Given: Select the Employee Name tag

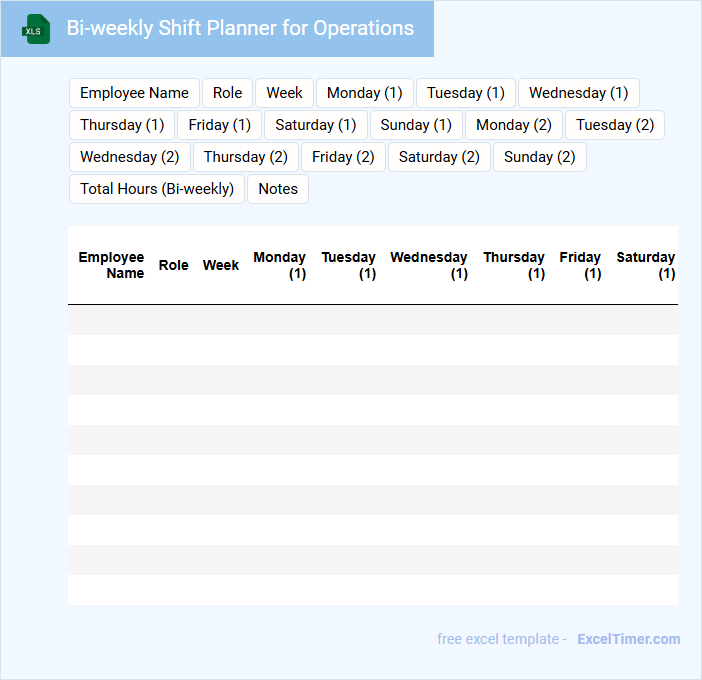Looking at the screenshot, I should (134, 93).
